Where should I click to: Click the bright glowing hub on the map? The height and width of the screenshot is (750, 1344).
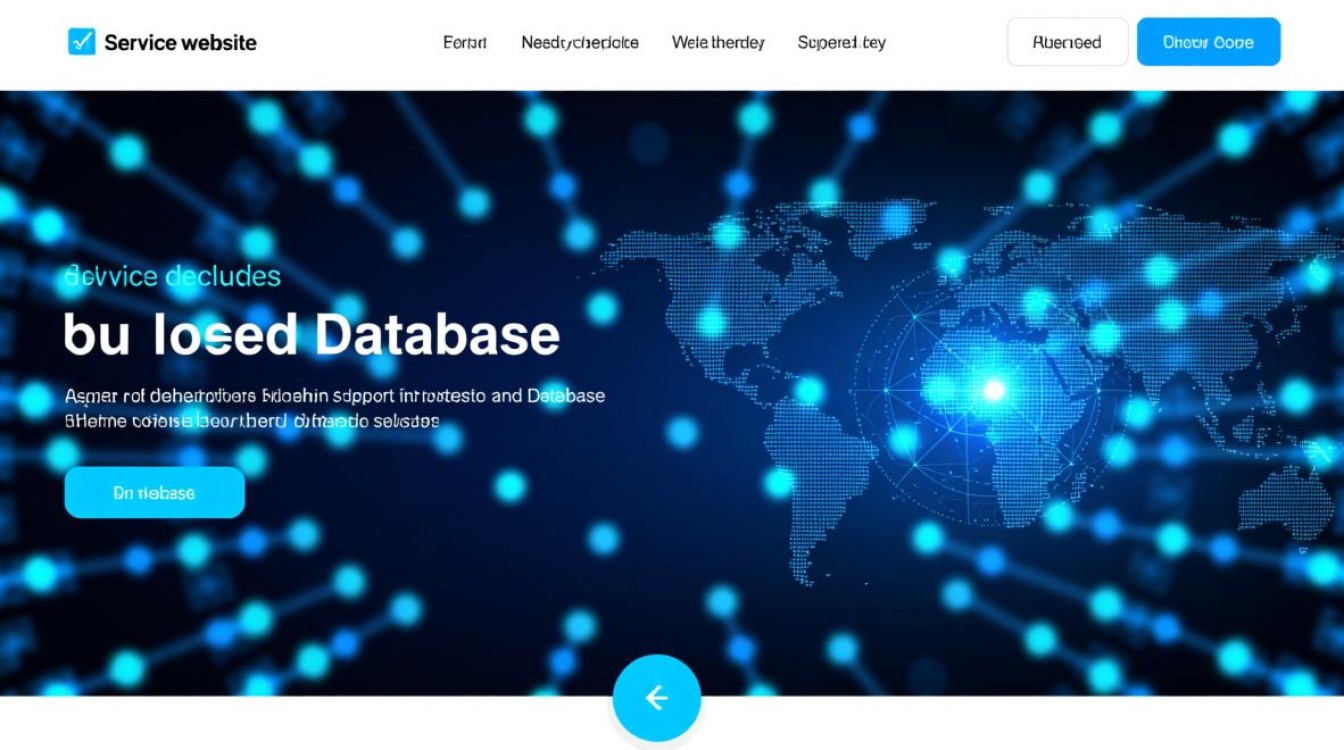tap(993, 390)
